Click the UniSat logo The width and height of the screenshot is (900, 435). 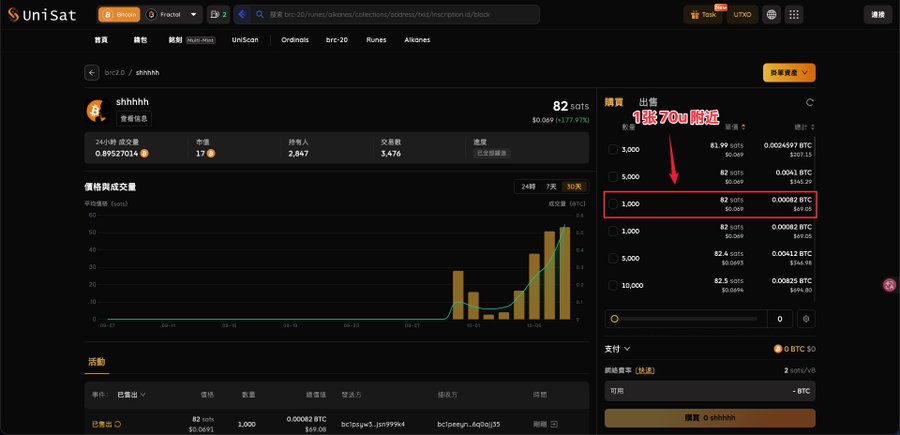tap(42, 15)
